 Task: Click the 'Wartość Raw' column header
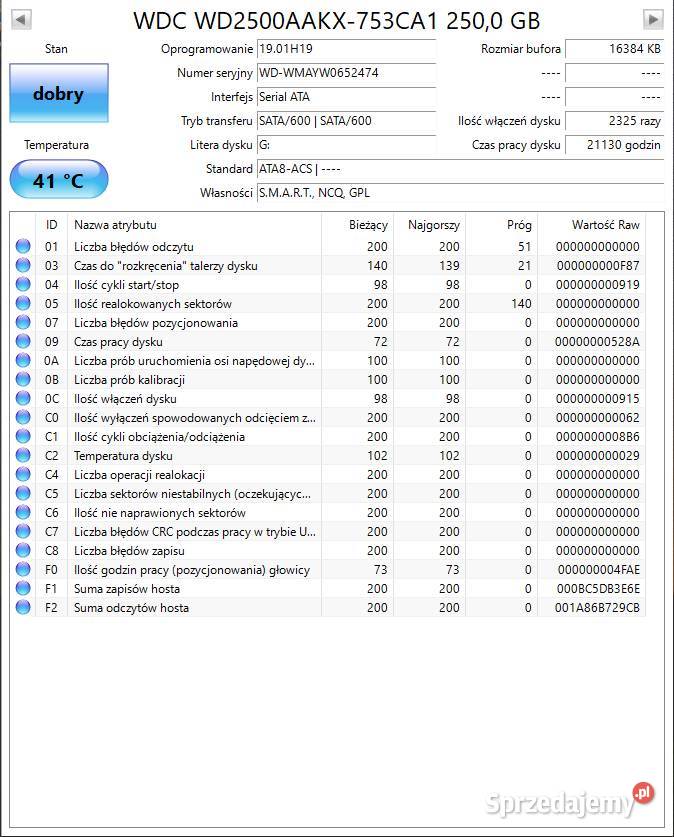pyautogui.click(x=591, y=225)
